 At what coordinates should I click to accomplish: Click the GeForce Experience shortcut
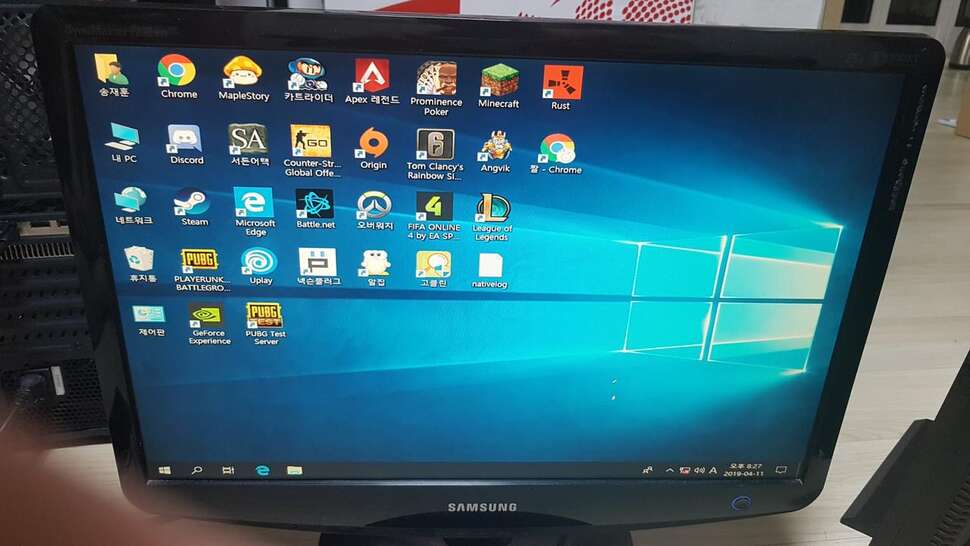coord(208,323)
